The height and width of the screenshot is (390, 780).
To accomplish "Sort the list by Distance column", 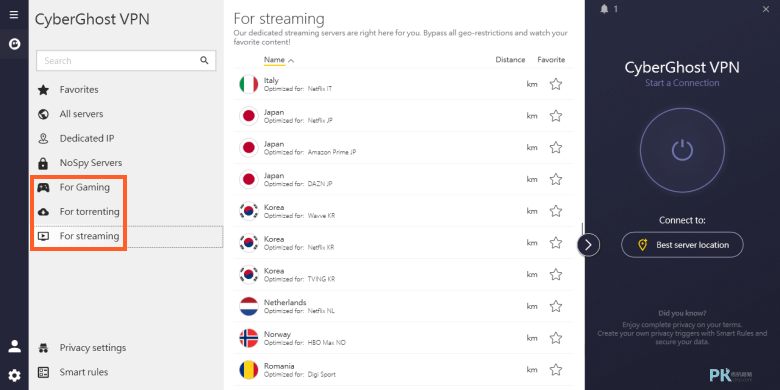I will click(510, 60).
